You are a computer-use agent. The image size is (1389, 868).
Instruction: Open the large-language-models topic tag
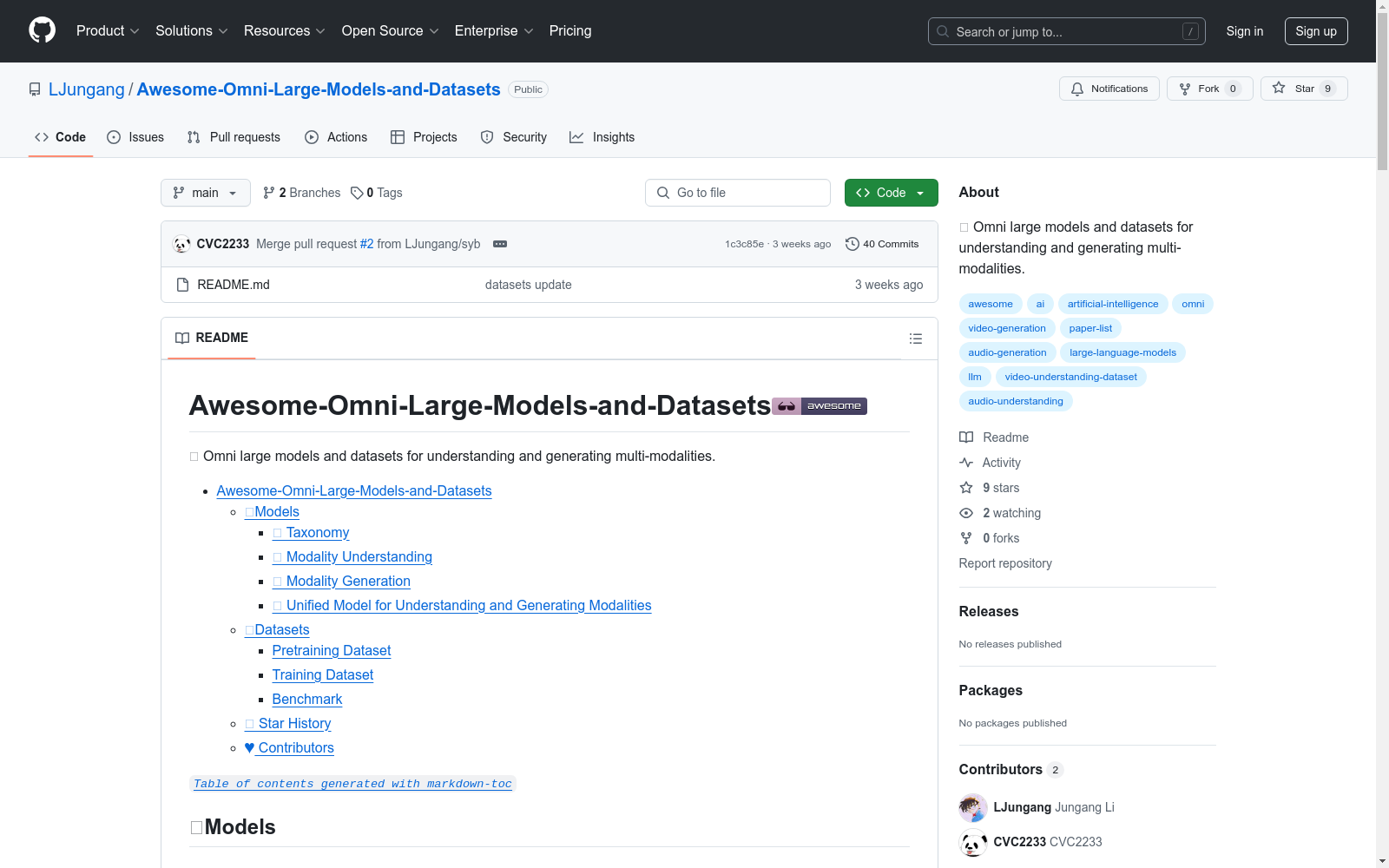(x=1122, y=352)
